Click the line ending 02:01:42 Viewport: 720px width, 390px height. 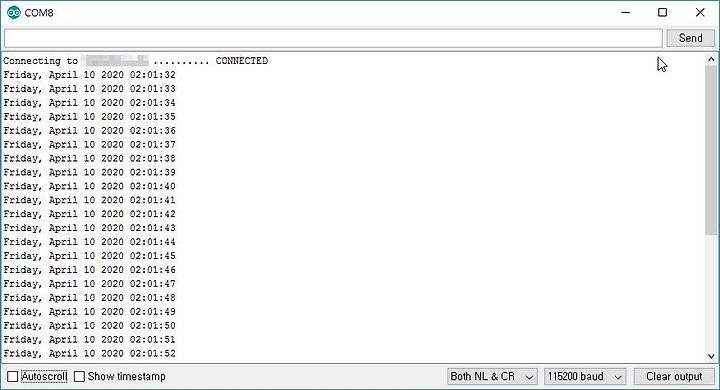90,214
